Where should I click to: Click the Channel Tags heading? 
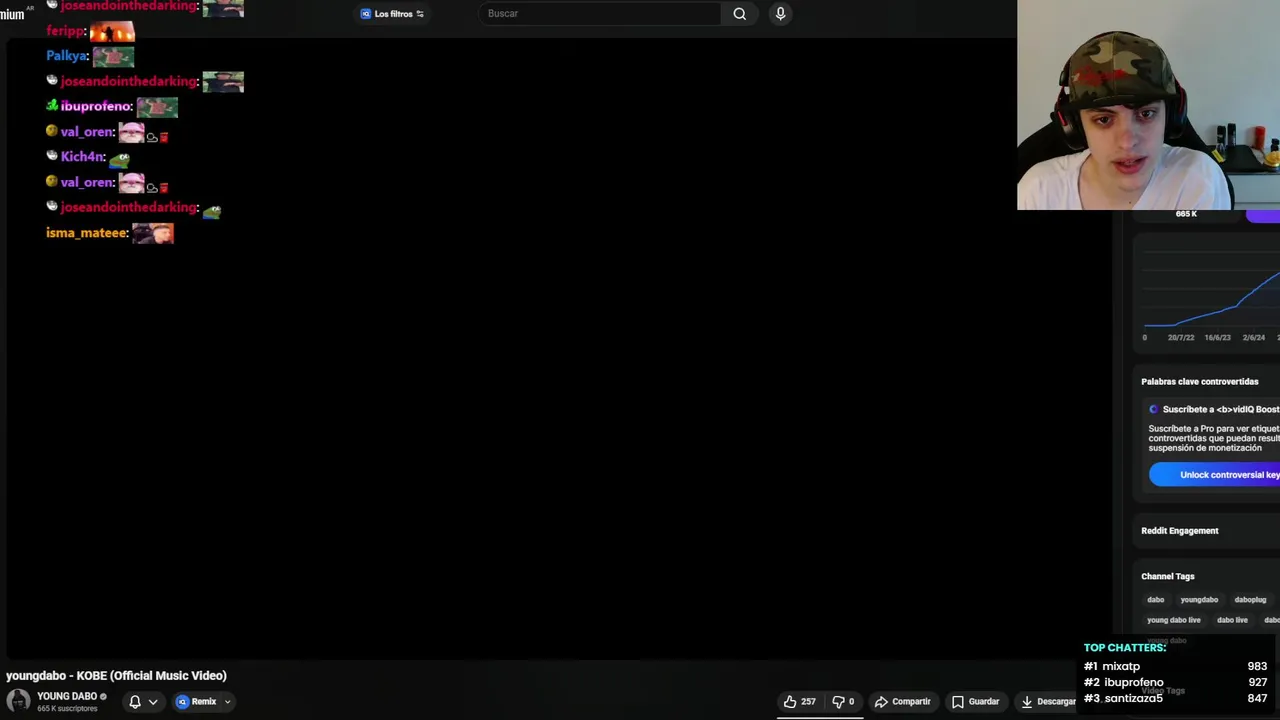click(x=1168, y=577)
